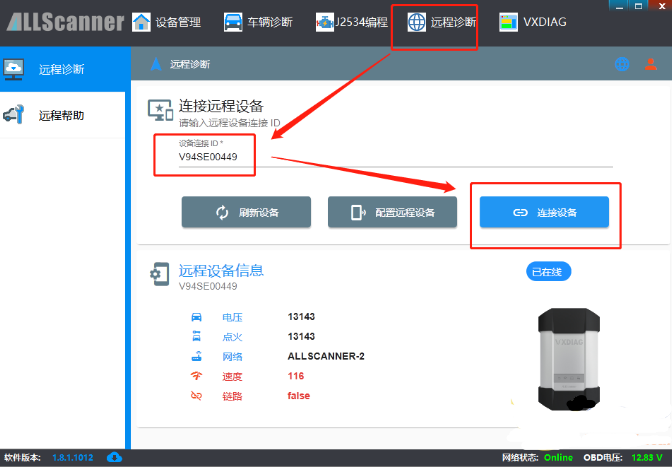Click the wifi icon next to 速度
Image resolution: width=672 pixels, height=467 pixels.
(196, 376)
